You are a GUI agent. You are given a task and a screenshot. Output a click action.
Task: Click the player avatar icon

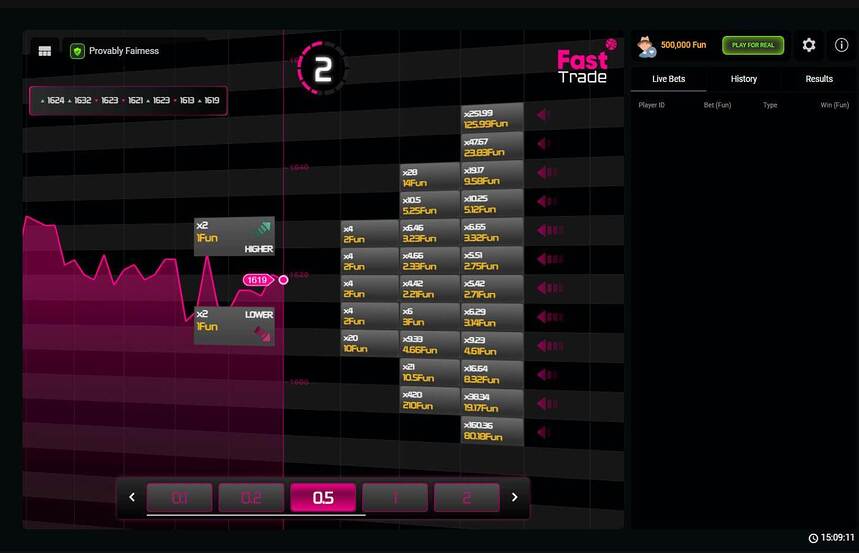coord(646,46)
